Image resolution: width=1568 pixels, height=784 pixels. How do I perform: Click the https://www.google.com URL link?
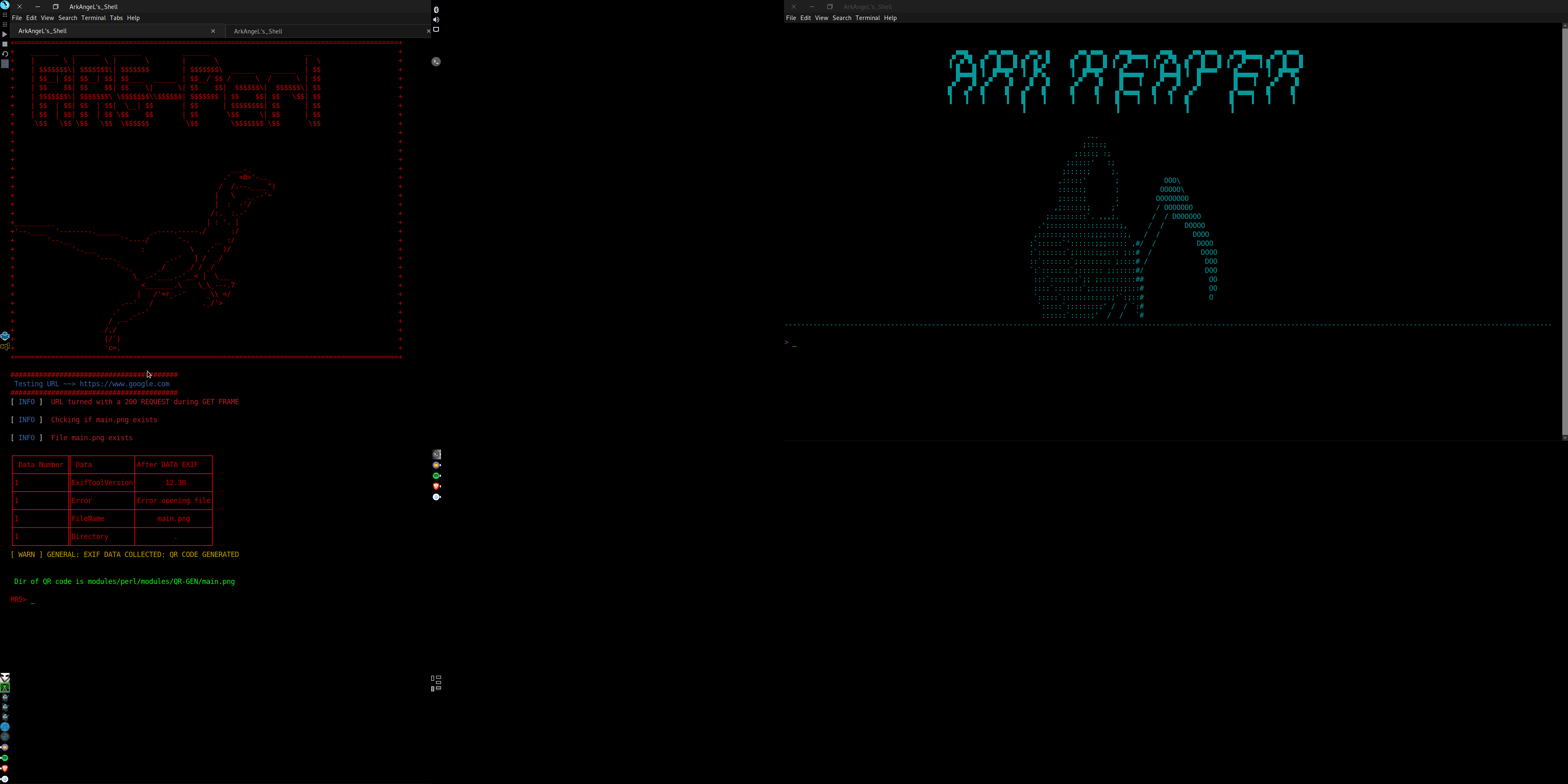point(124,384)
